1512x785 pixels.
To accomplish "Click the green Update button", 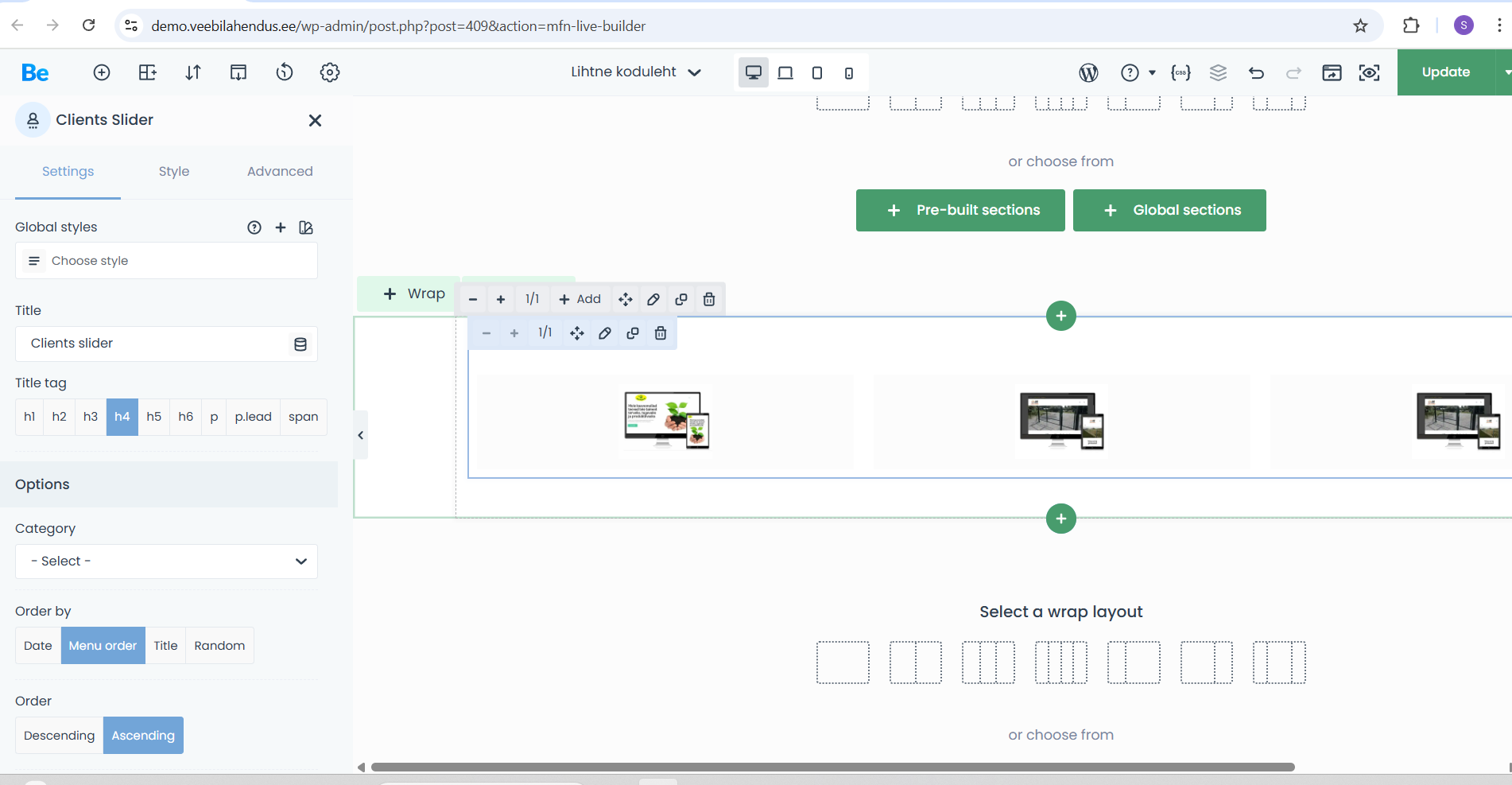I will click(1445, 72).
